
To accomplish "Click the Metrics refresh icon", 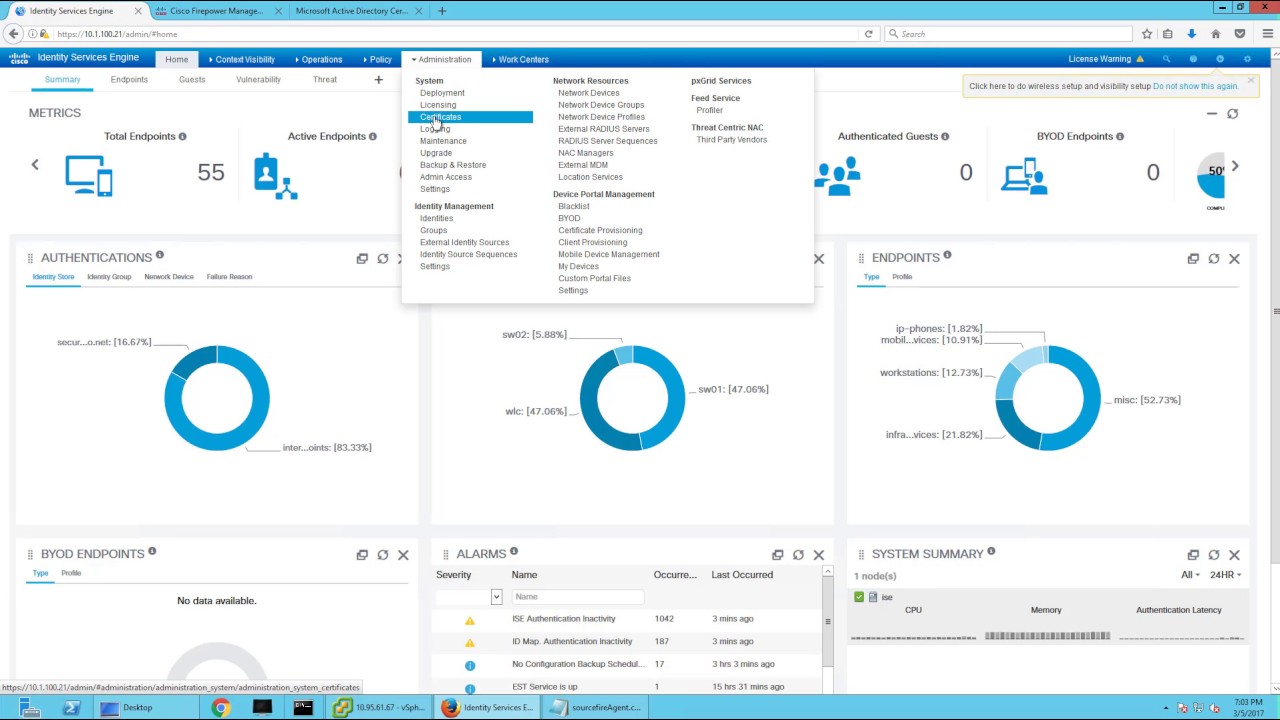I will pyautogui.click(x=1232, y=114).
